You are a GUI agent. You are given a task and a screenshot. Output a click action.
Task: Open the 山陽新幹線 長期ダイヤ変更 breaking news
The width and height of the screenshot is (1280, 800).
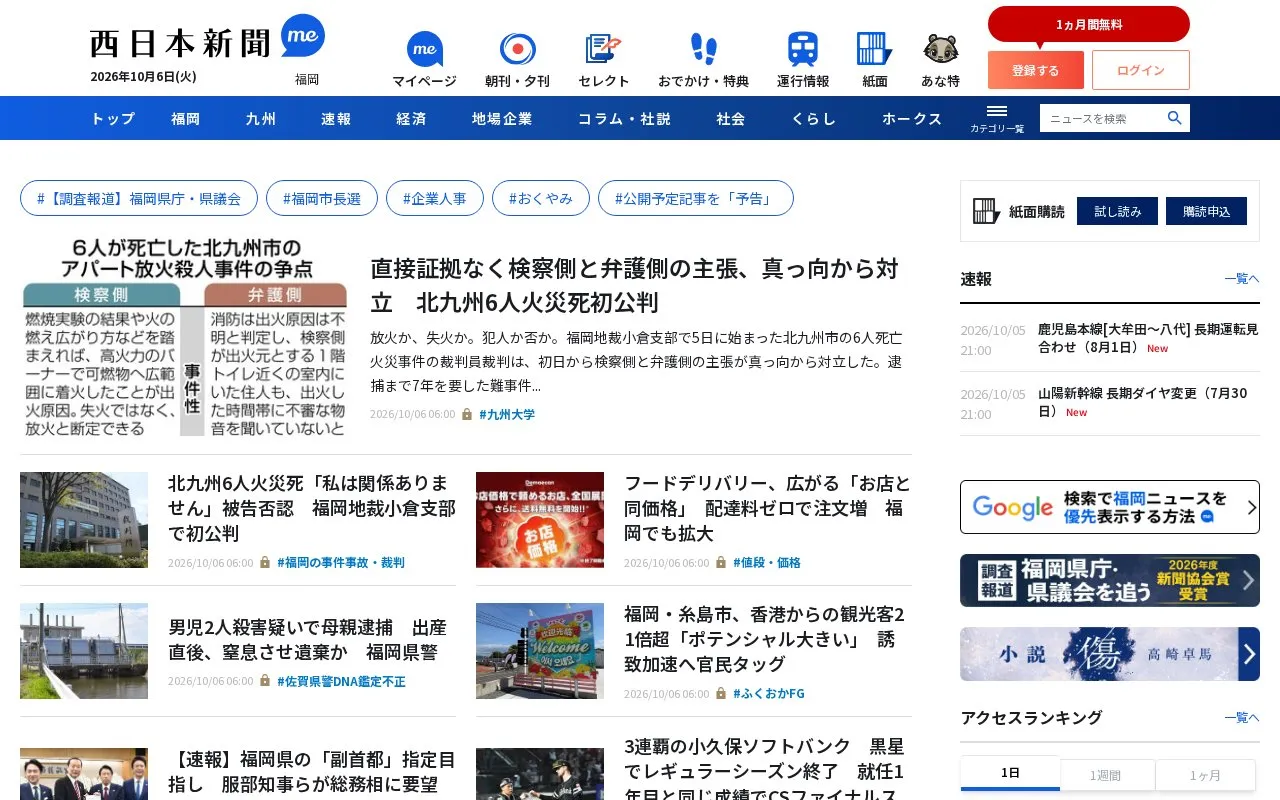tap(1143, 402)
